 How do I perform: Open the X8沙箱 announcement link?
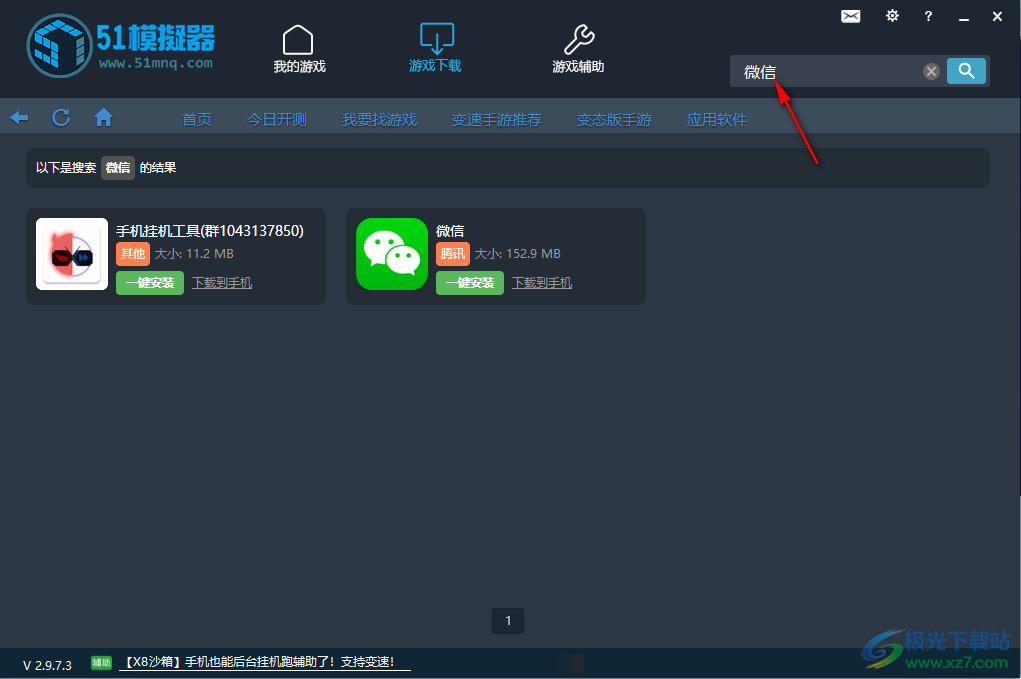(x=264, y=662)
